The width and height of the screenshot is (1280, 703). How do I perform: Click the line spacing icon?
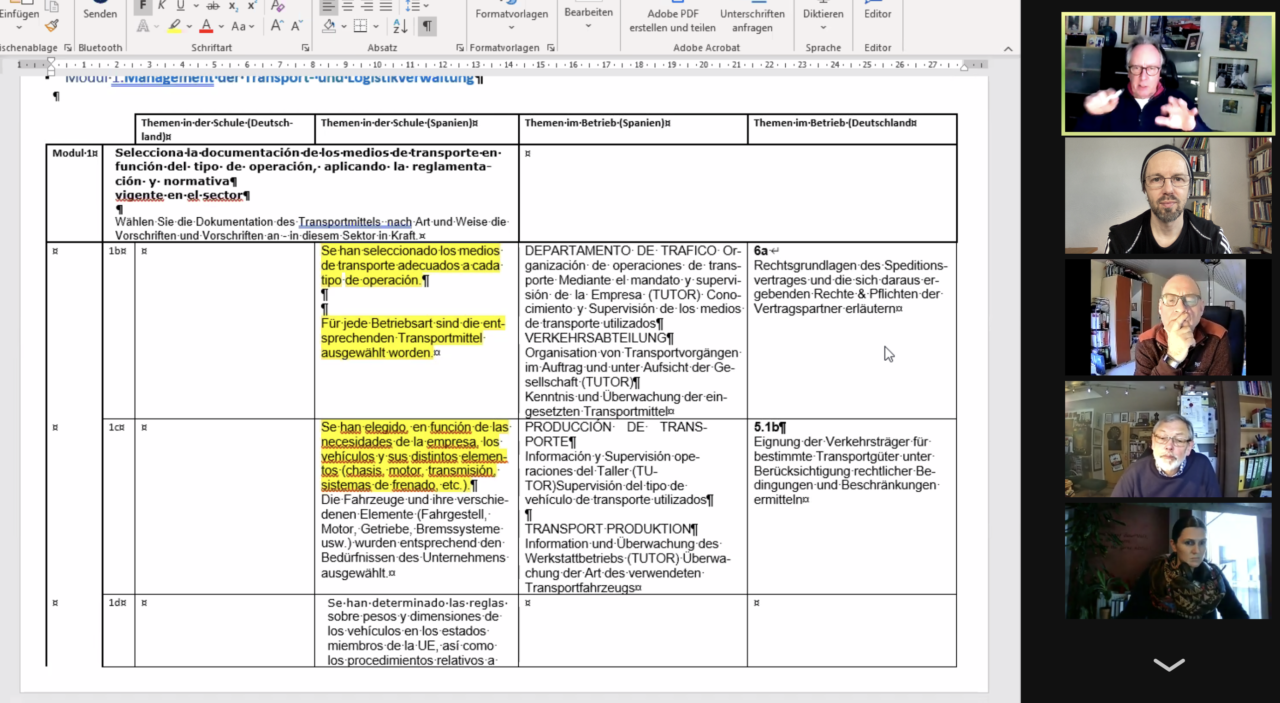(413, 6)
